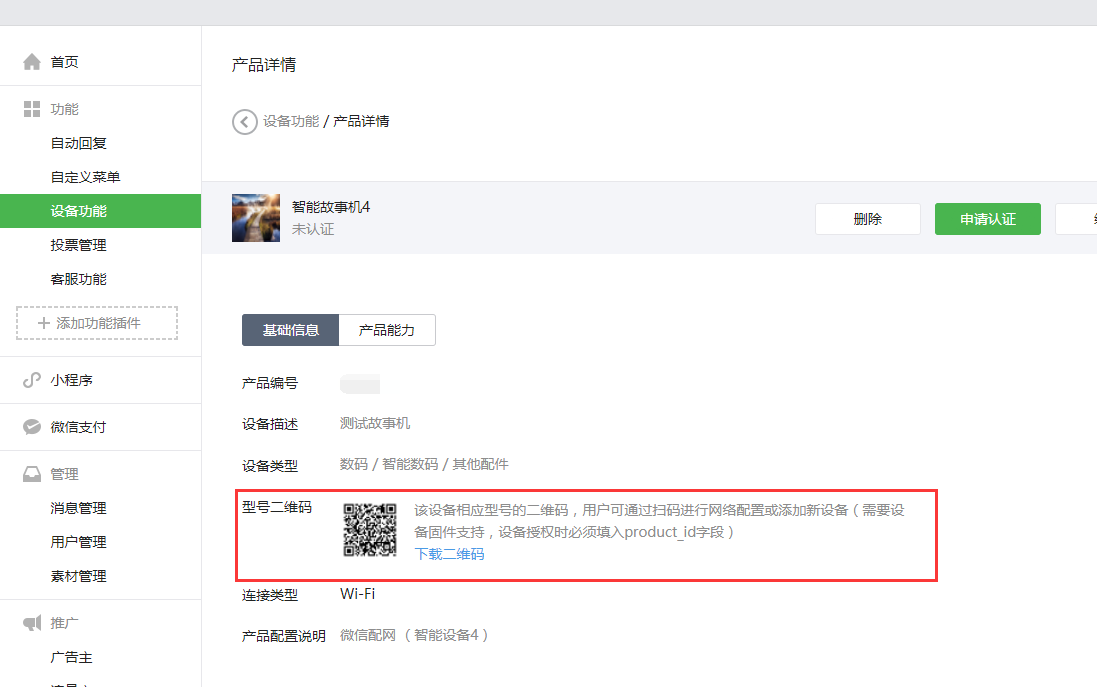Click the back arrow circle icon
The height and width of the screenshot is (687, 1097).
pyautogui.click(x=244, y=122)
